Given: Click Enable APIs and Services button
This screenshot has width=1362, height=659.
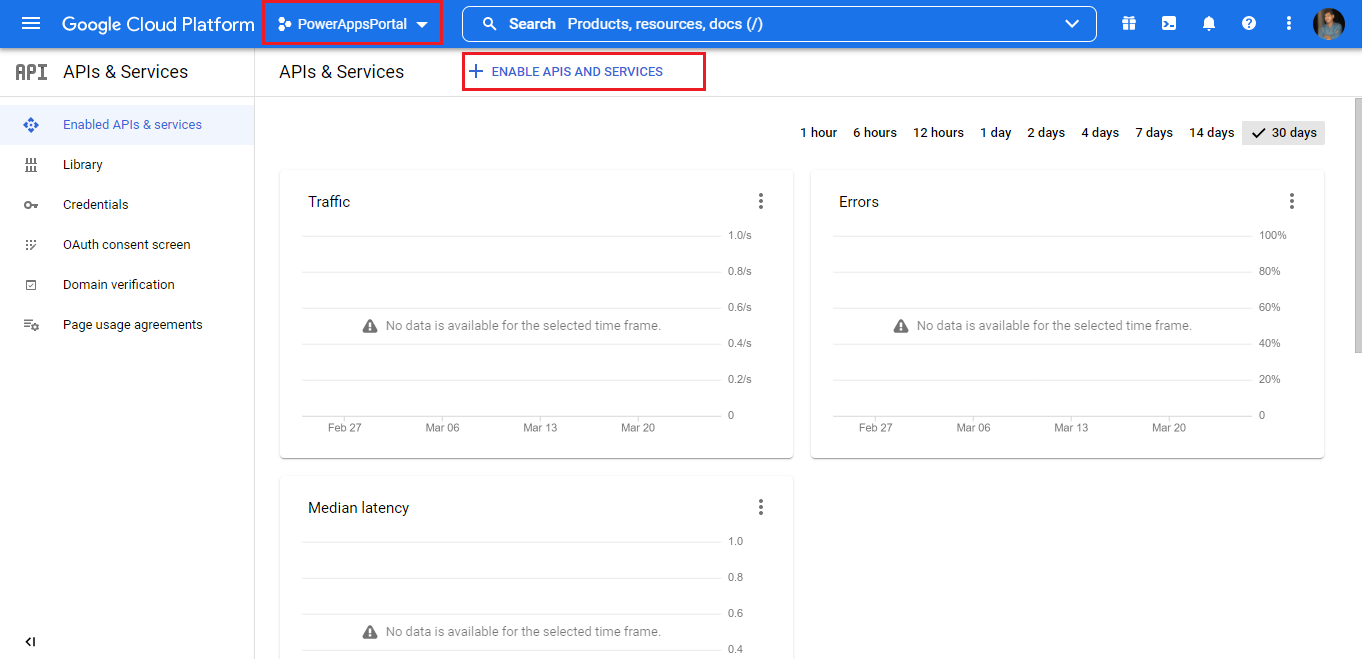Looking at the screenshot, I should pyautogui.click(x=576, y=72).
